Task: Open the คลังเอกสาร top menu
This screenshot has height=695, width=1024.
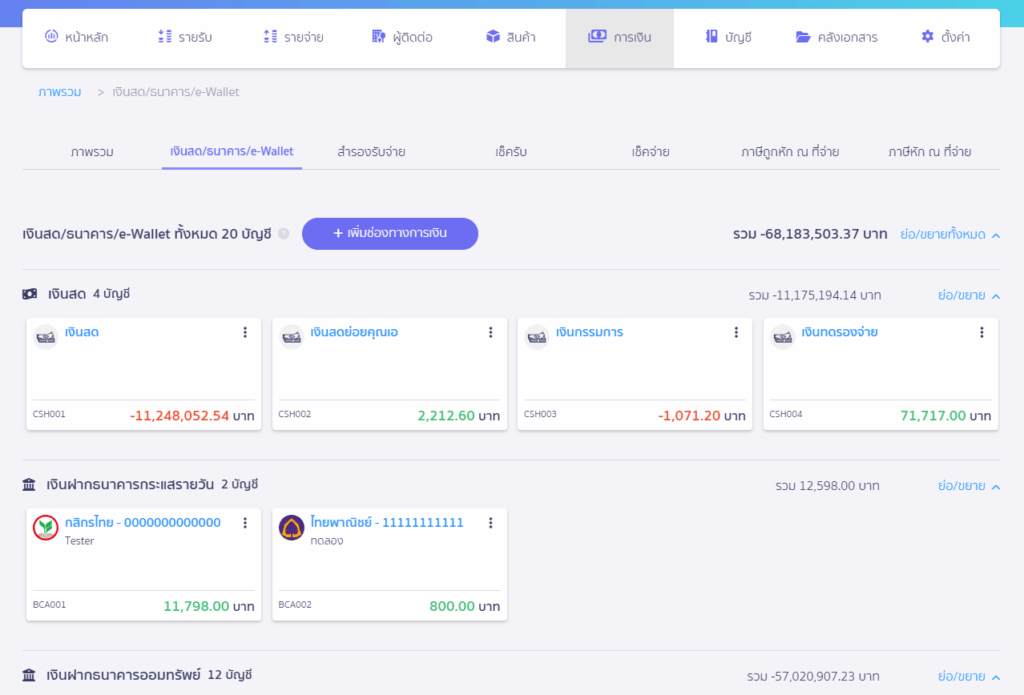Action: point(837,37)
